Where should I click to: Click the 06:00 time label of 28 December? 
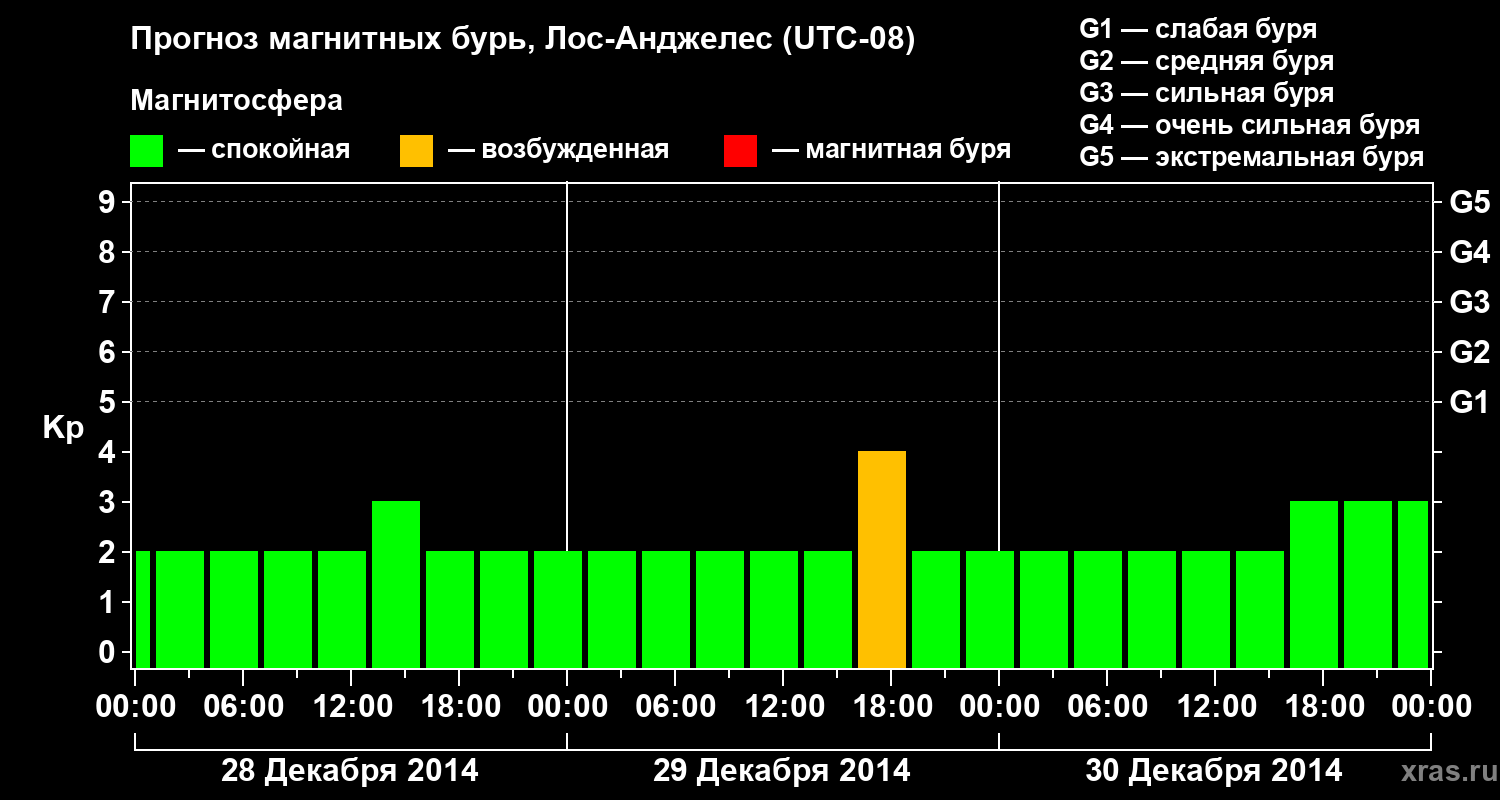point(243,706)
